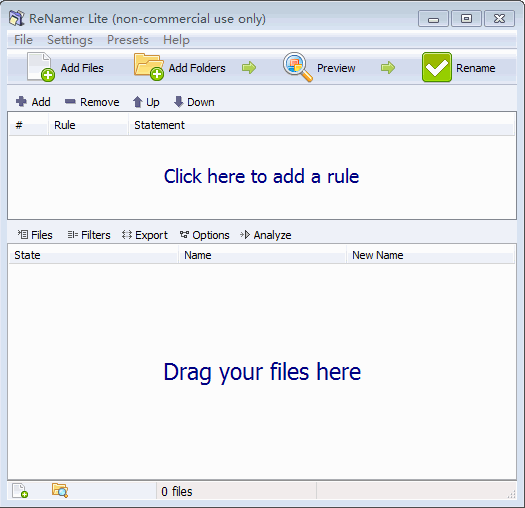Viewport: 525px width, 508px height.
Task: Sort by the State column header
Action: click(x=93, y=255)
